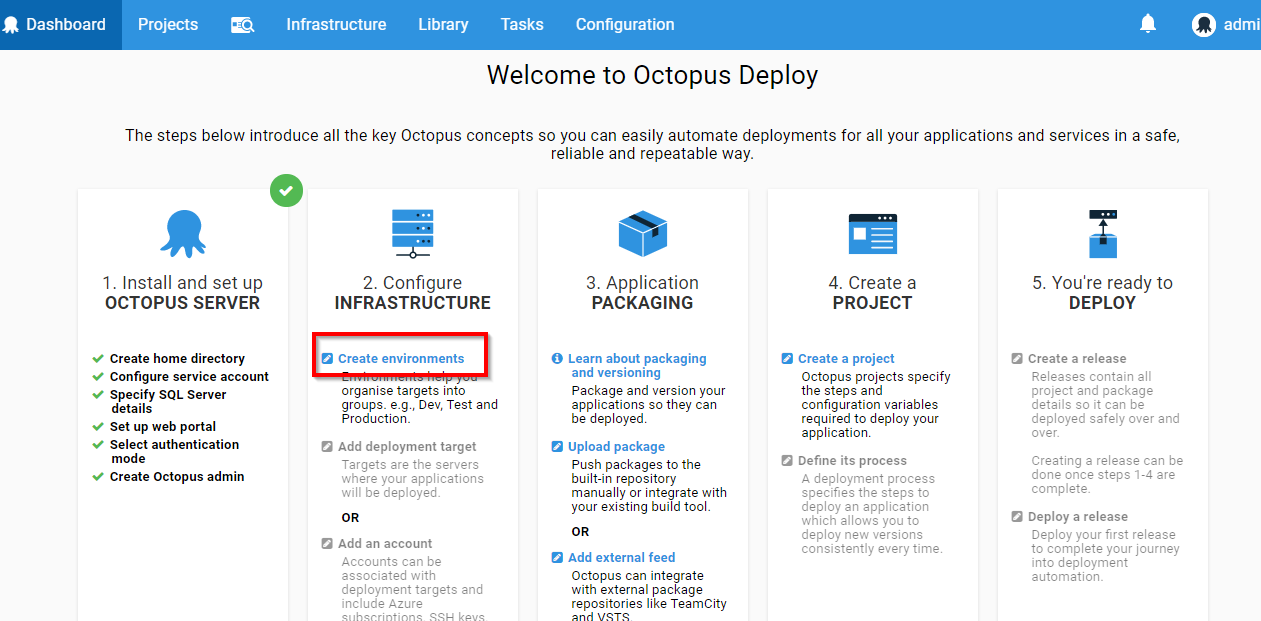Click the server stack infrastructure icon
1261x621 pixels.
point(412,233)
